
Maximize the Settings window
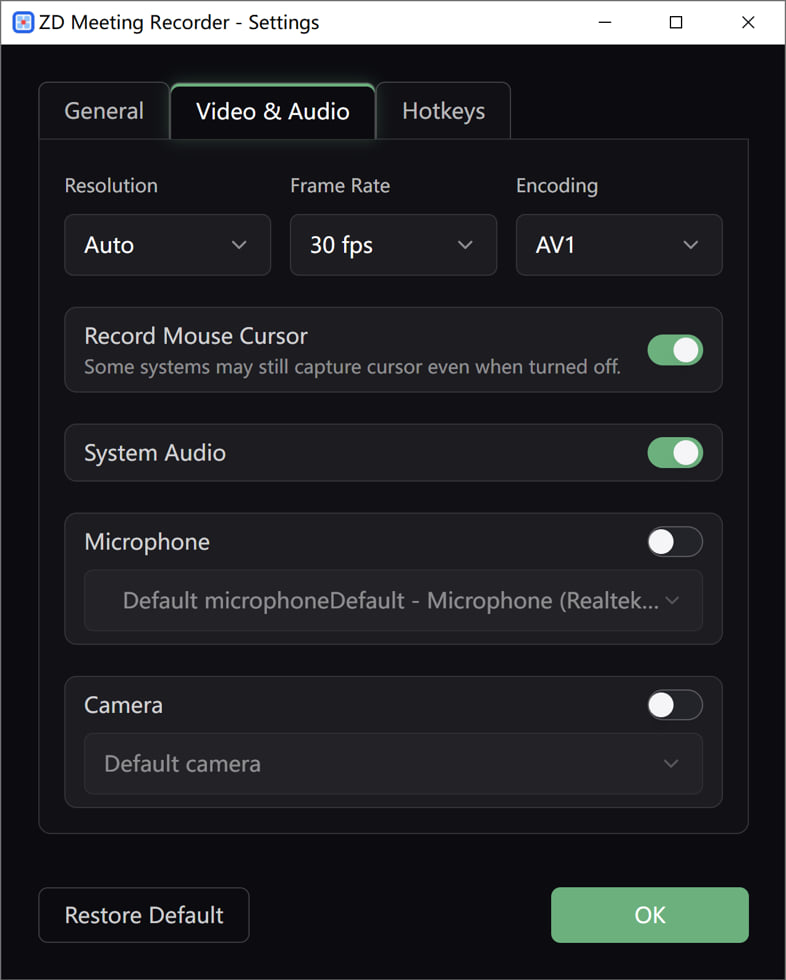(x=676, y=22)
